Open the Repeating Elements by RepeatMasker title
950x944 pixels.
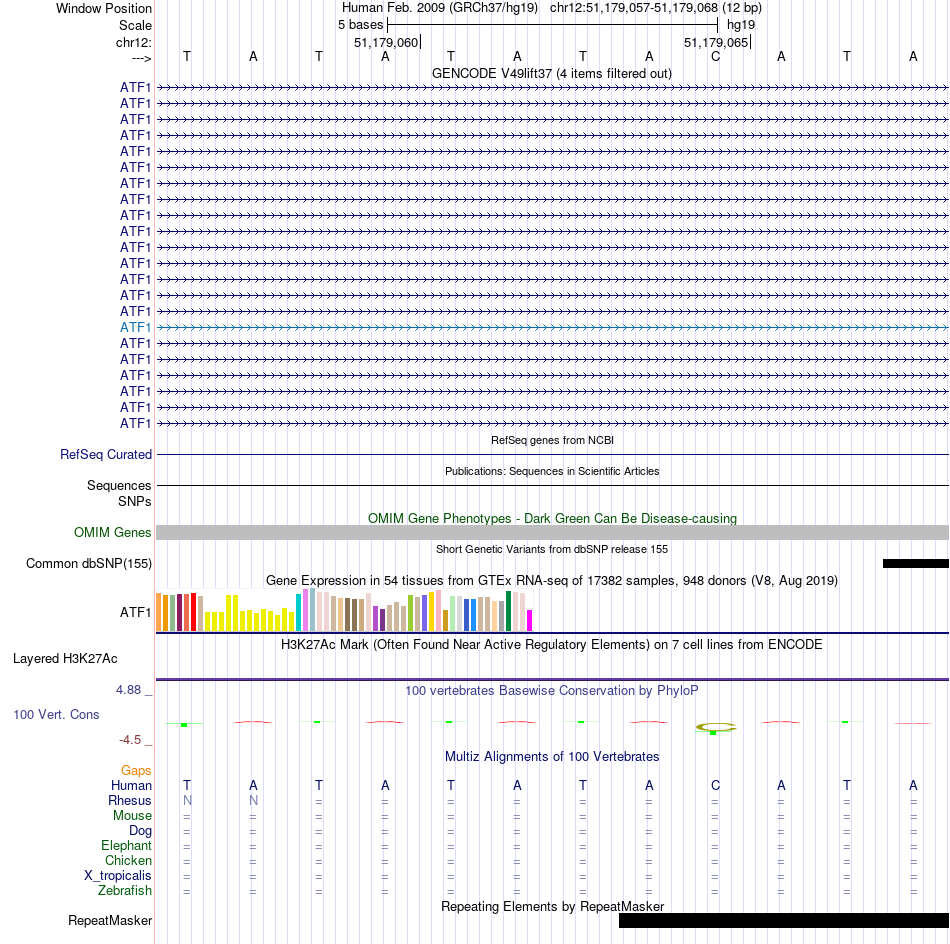pyautogui.click(x=552, y=906)
